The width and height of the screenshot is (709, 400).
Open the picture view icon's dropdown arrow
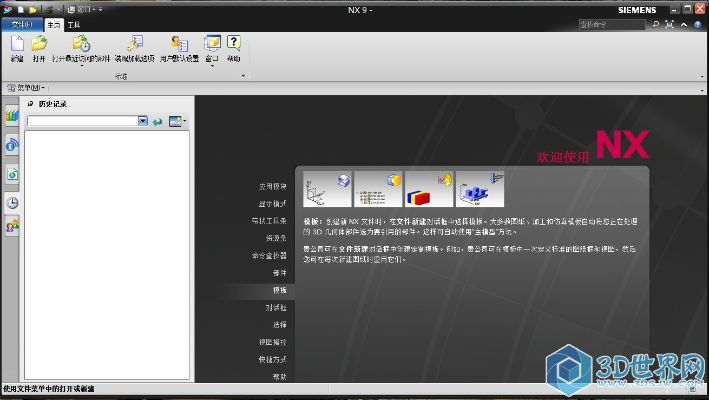pos(184,121)
